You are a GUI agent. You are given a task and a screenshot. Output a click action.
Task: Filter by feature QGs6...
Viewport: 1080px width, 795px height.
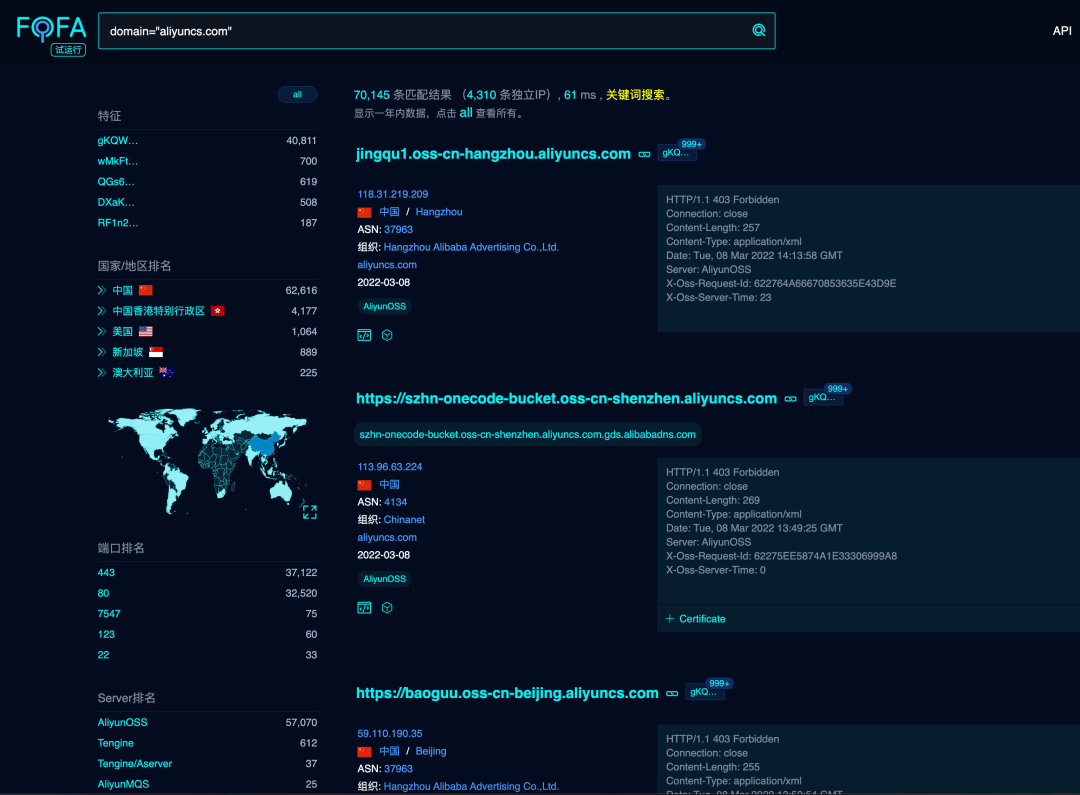(x=116, y=182)
